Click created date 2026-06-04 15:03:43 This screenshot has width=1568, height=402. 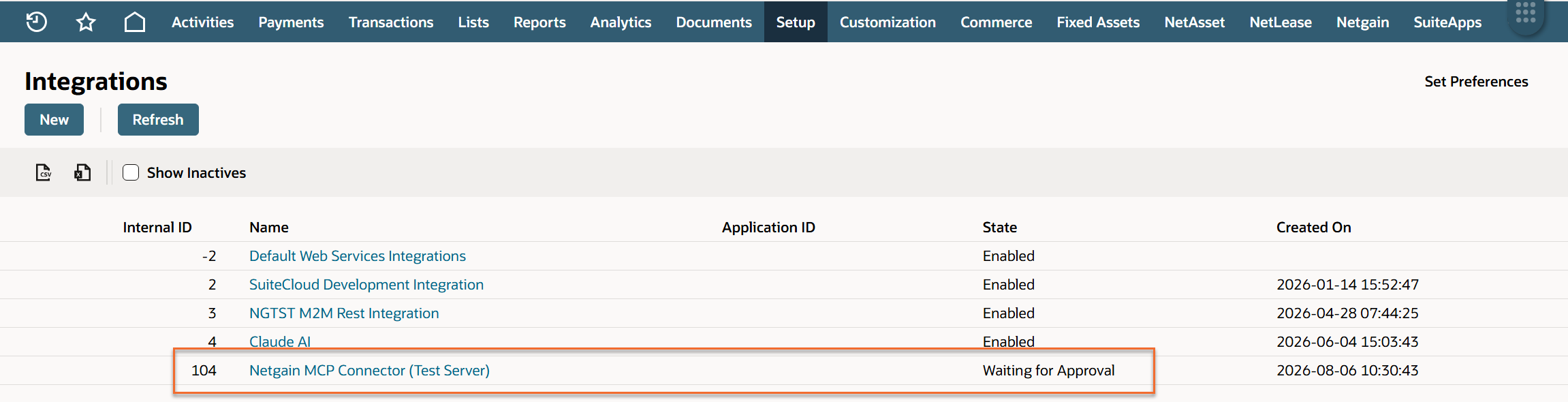pyautogui.click(x=1347, y=341)
